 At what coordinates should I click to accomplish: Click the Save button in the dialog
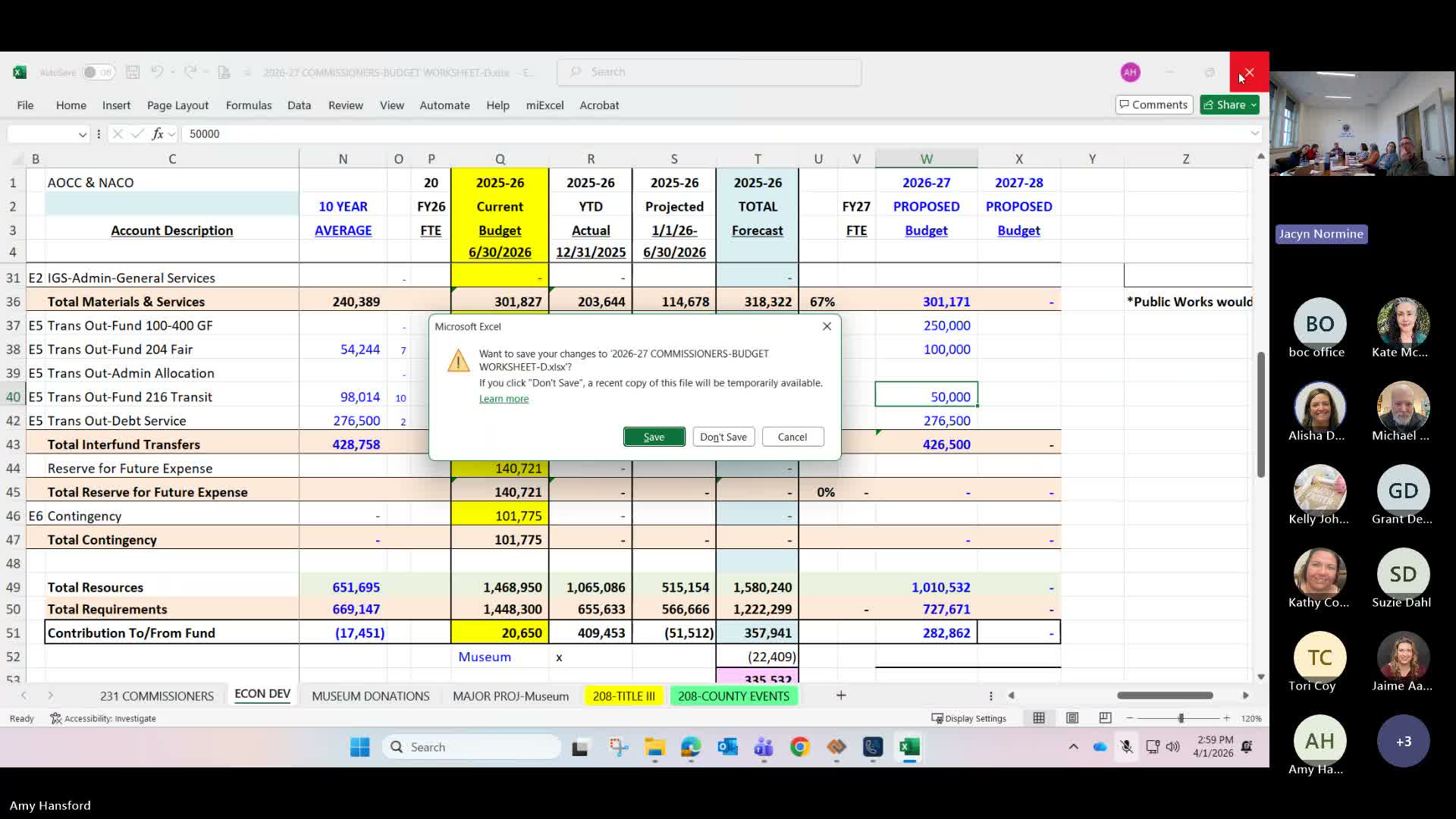[x=654, y=437]
